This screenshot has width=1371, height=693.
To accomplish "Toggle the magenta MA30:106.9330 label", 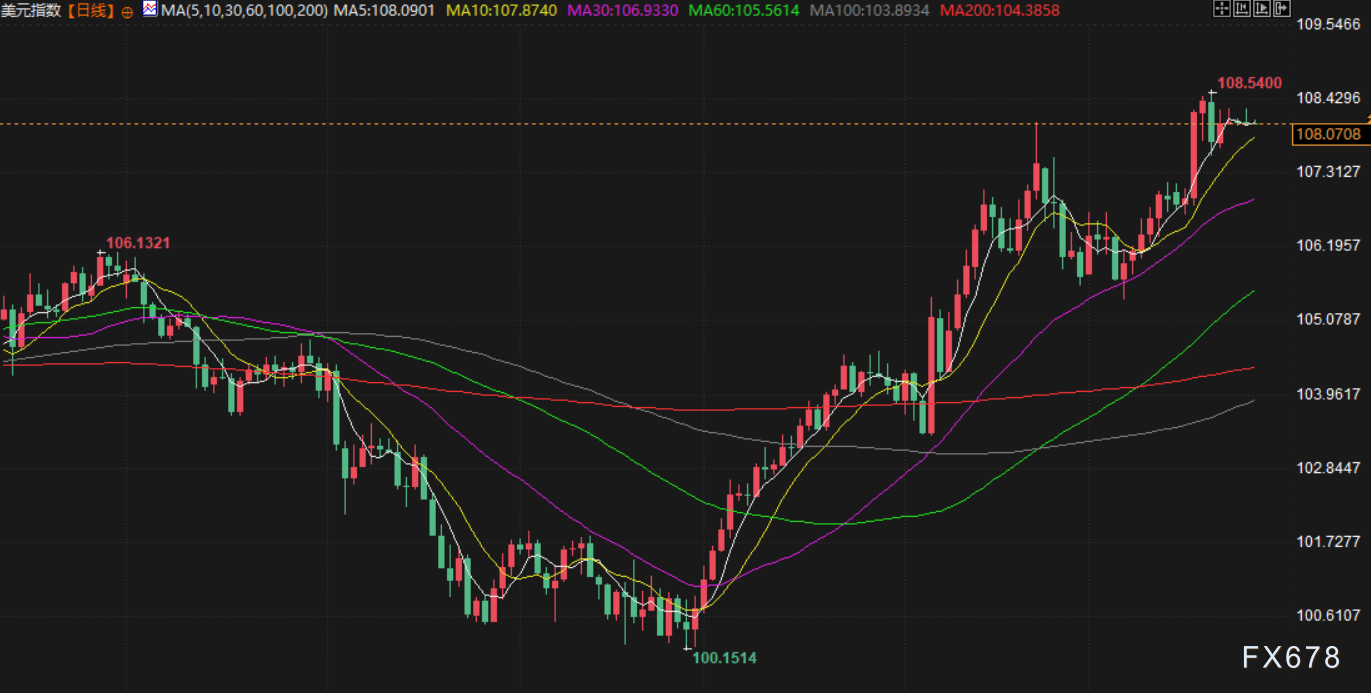I will click(x=623, y=11).
